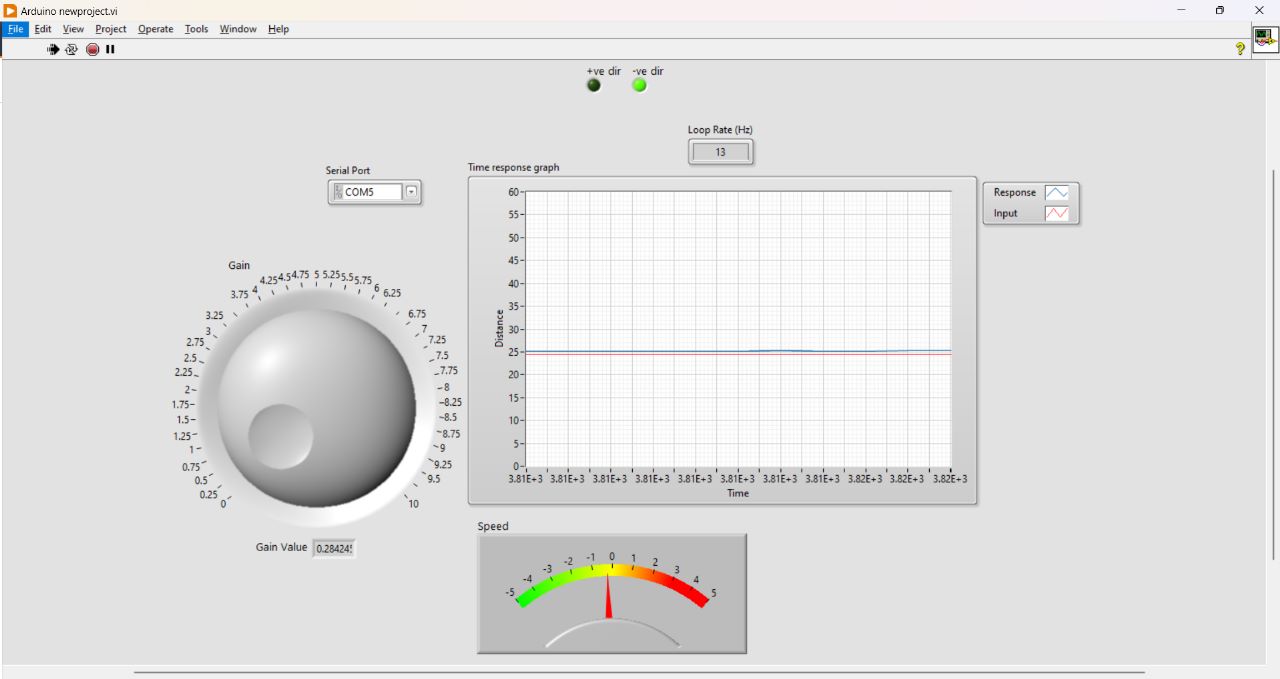Click the Gain Value numeric field
This screenshot has width=1280, height=679.
334,549
